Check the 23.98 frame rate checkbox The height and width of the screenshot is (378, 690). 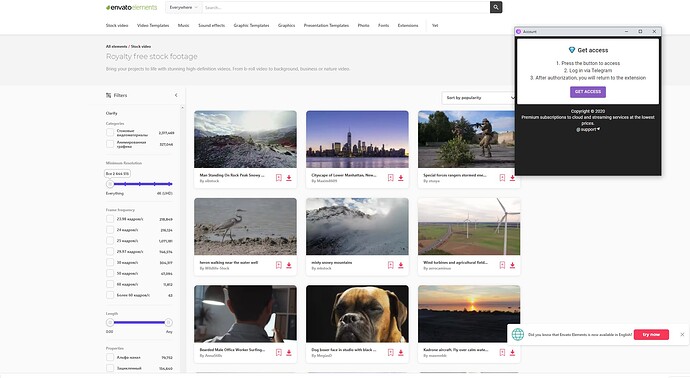pyautogui.click(x=110, y=219)
